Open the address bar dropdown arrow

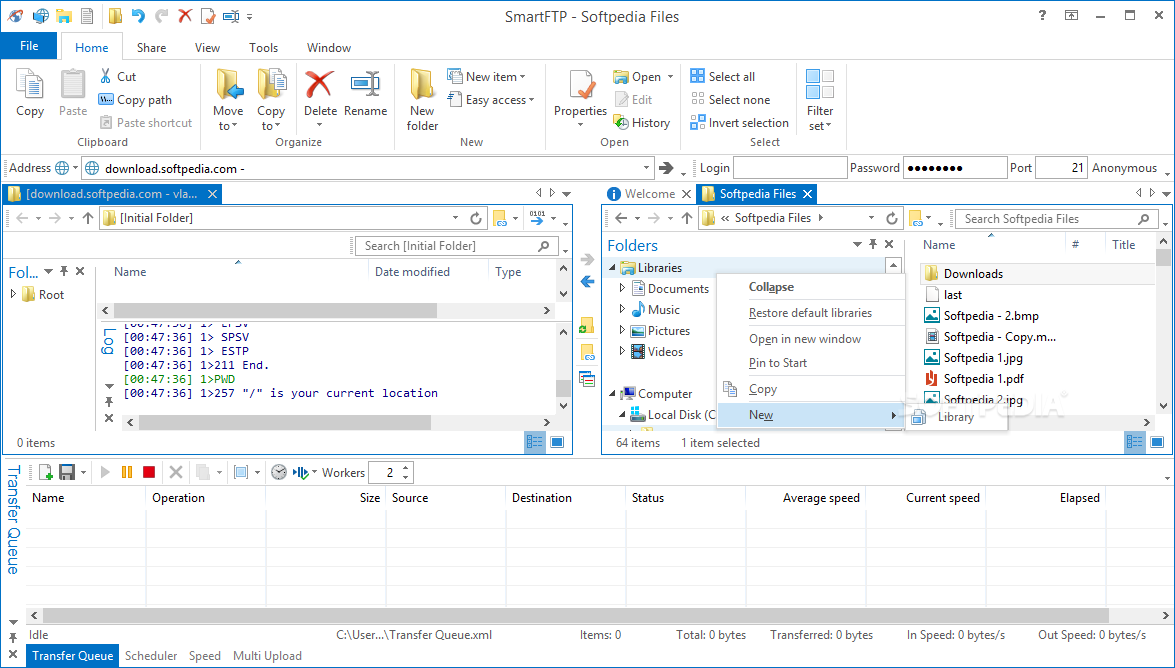(647, 168)
